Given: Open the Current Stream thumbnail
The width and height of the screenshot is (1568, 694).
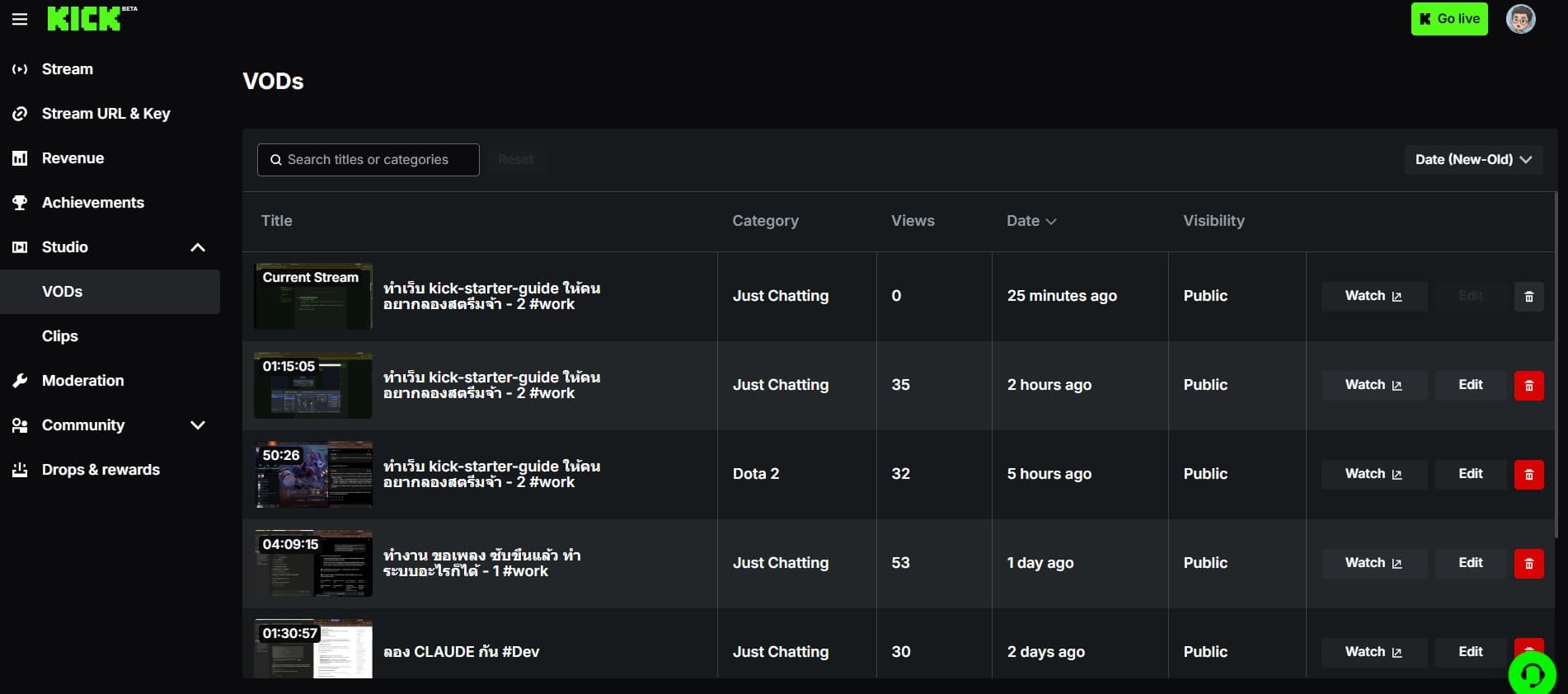Looking at the screenshot, I should pos(313,297).
